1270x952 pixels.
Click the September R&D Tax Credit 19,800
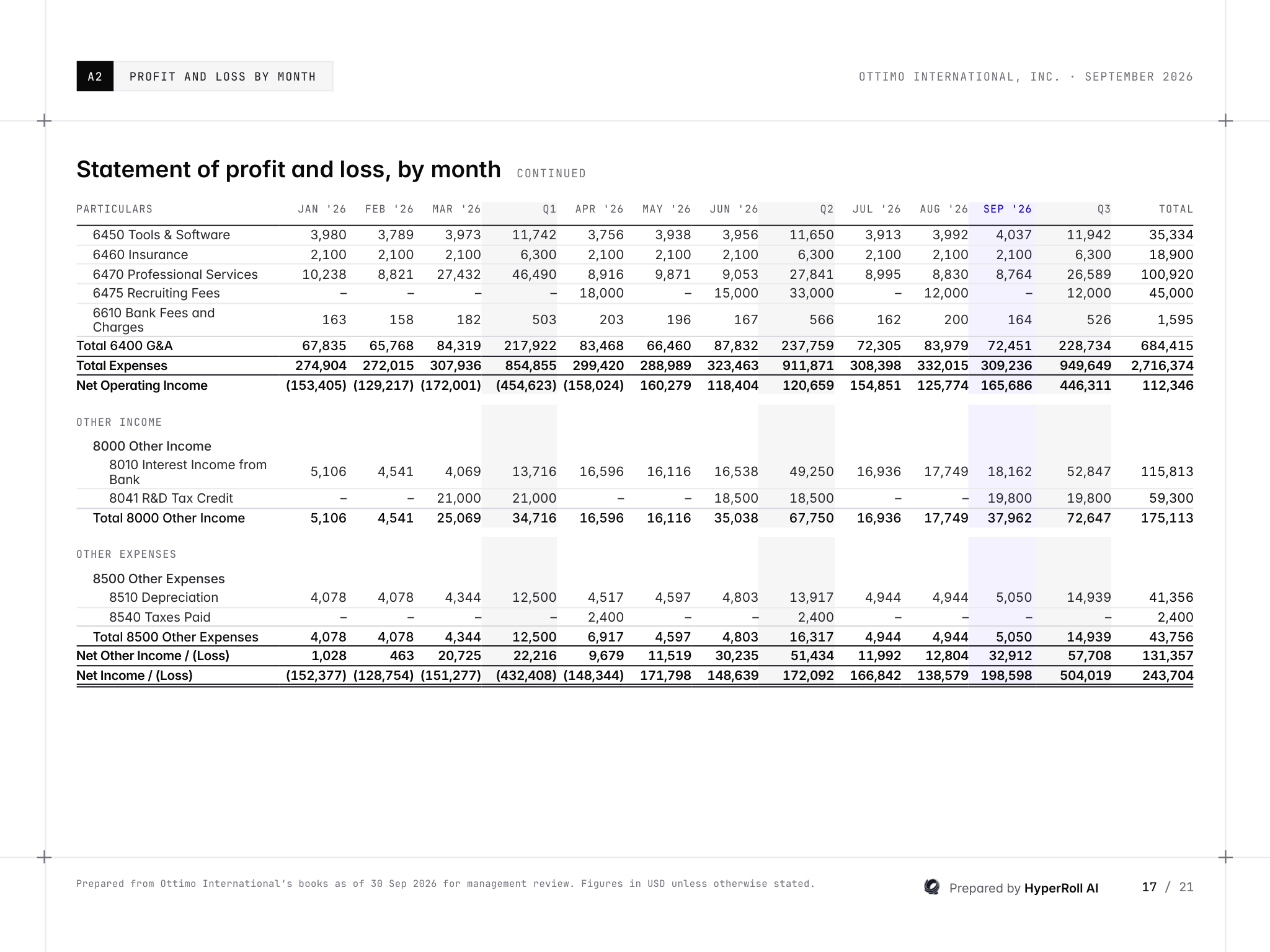[1010, 498]
